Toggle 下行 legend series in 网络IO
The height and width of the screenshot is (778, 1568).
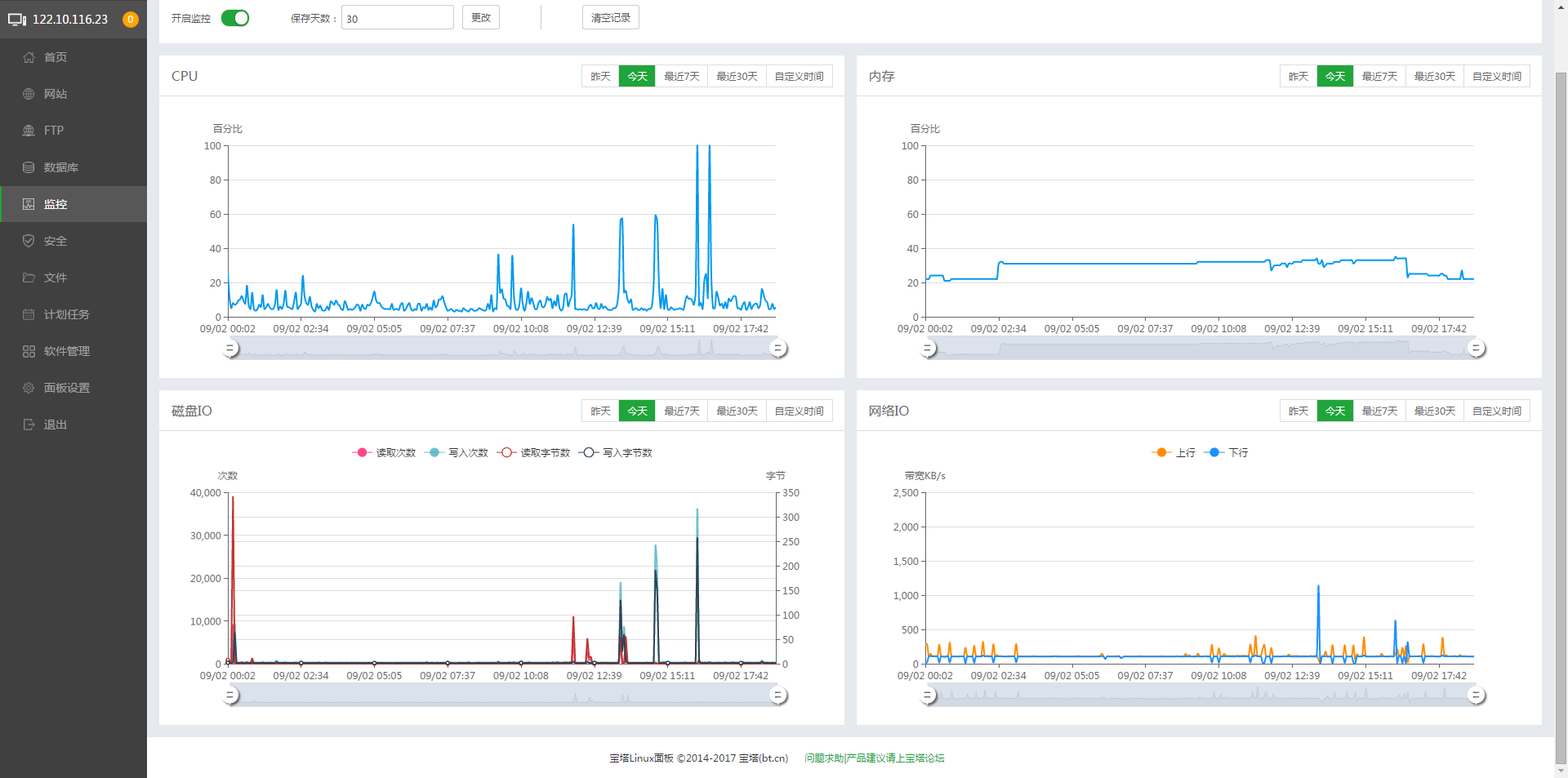point(1226,452)
